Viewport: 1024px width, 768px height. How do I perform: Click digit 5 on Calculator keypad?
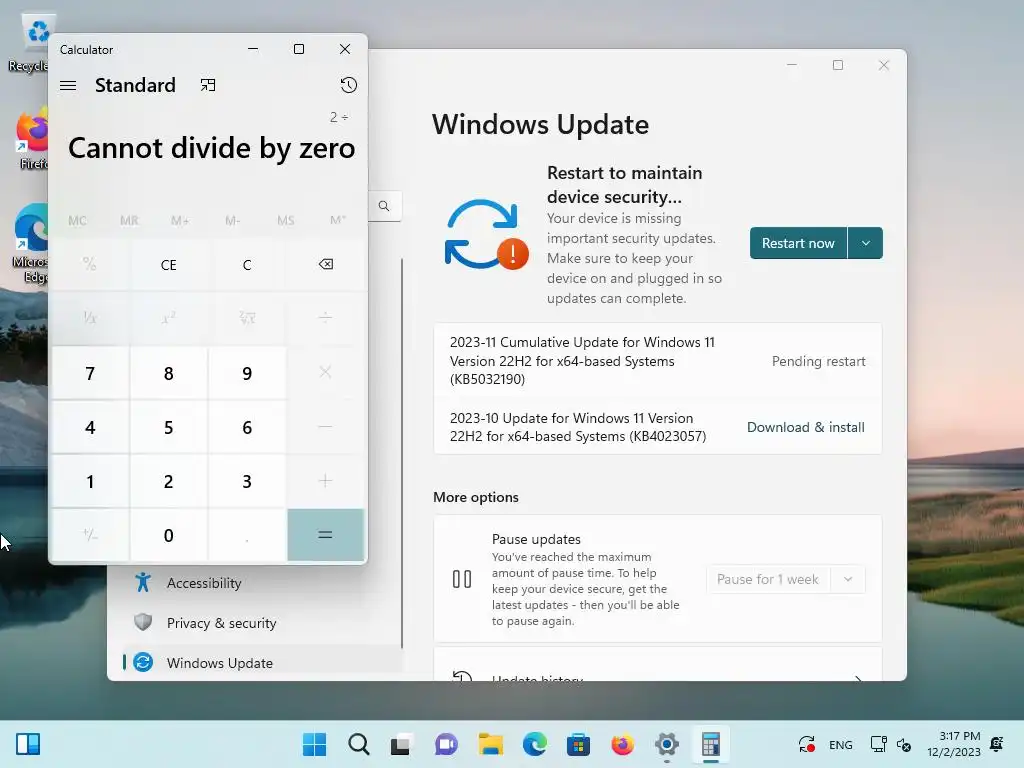168,427
